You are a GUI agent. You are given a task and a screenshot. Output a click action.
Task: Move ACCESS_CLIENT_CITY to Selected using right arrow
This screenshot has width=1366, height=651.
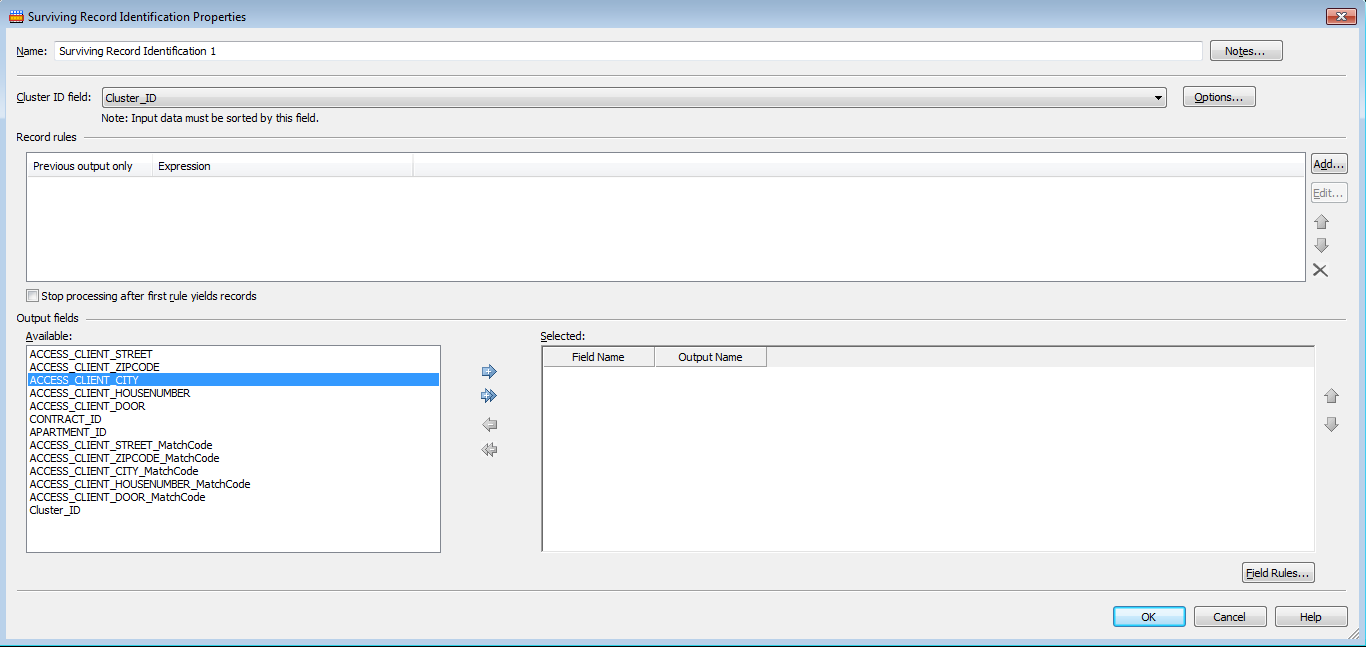coord(489,371)
